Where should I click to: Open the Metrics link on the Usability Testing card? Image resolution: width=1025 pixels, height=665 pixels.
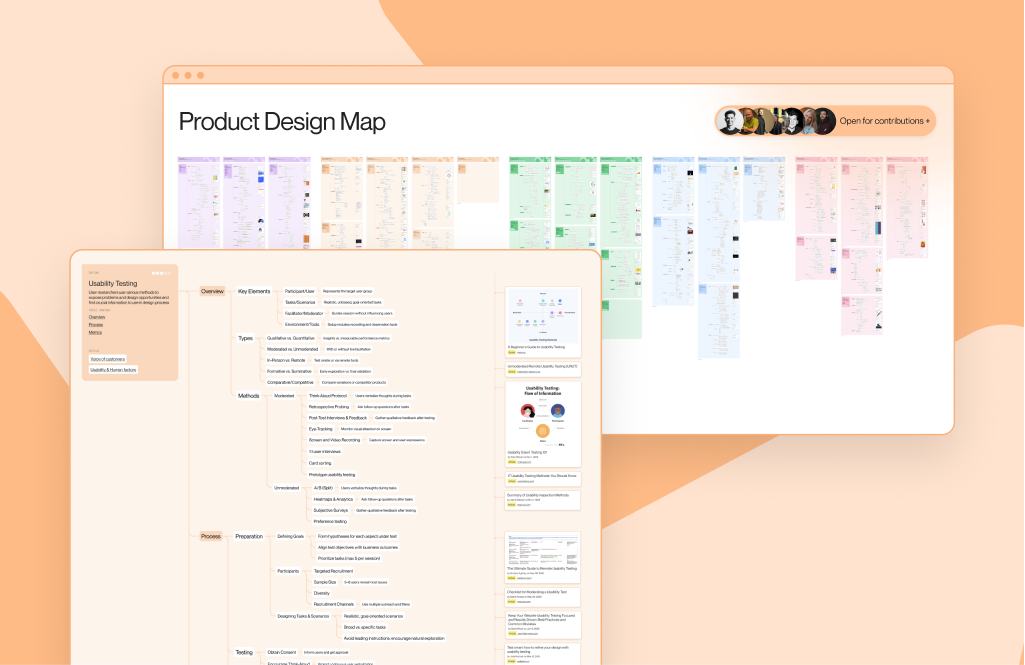click(x=96, y=333)
